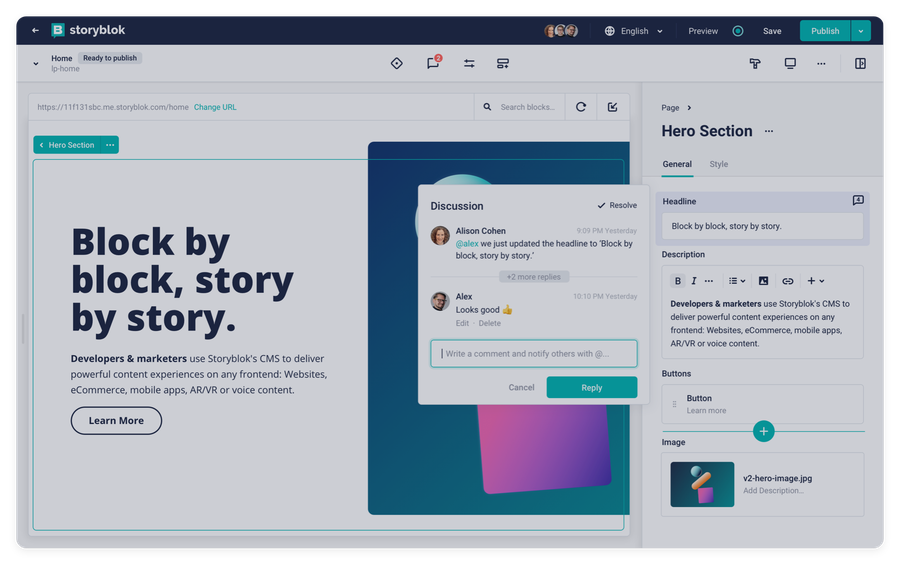900x564 pixels.
Task: Click the Ready to publish status badge
Action: 110,58
